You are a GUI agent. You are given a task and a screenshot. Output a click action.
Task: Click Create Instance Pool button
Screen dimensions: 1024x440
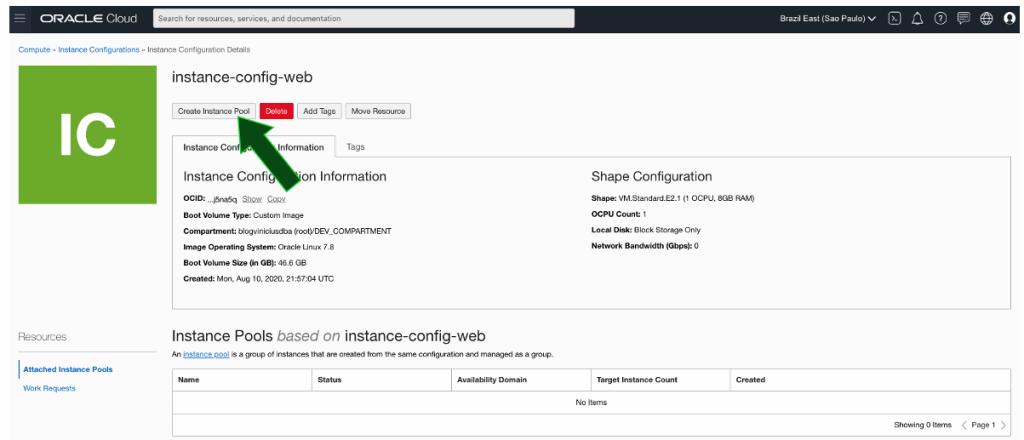click(213, 111)
